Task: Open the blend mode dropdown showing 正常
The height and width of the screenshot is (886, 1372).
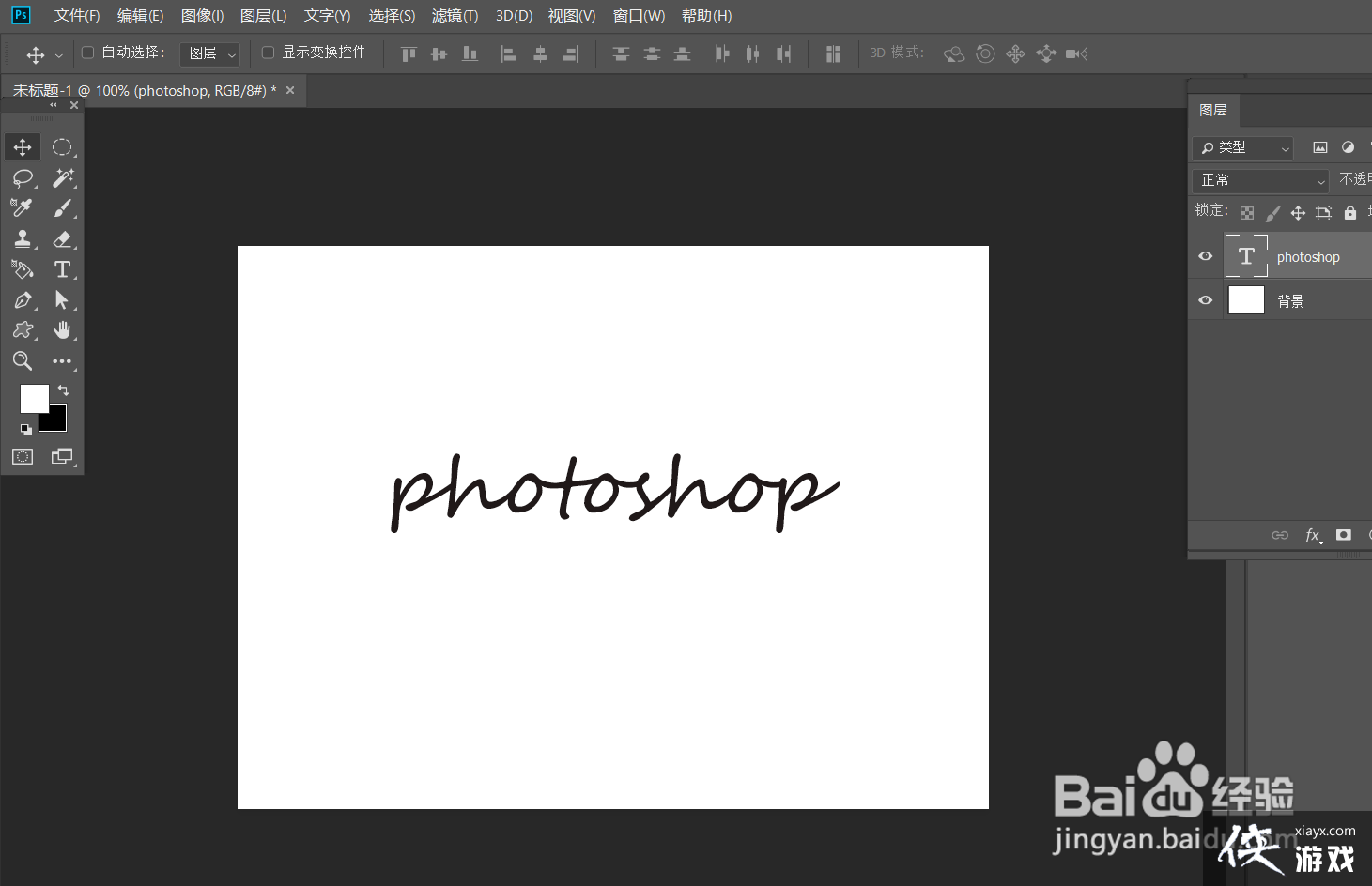Action: (1260, 179)
